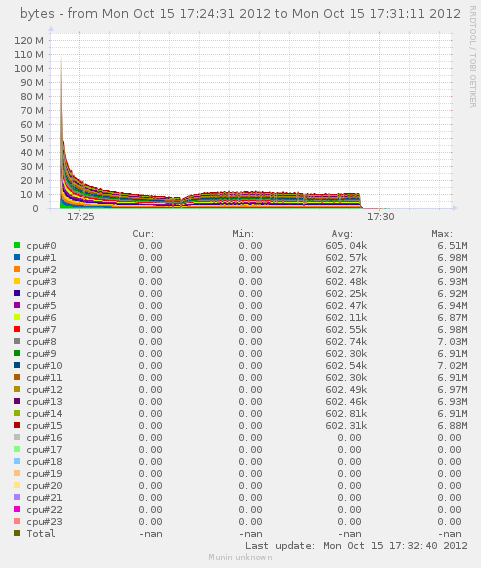Click the Max column header
The height and width of the screenshot is (568, 481).
point(442,234)
